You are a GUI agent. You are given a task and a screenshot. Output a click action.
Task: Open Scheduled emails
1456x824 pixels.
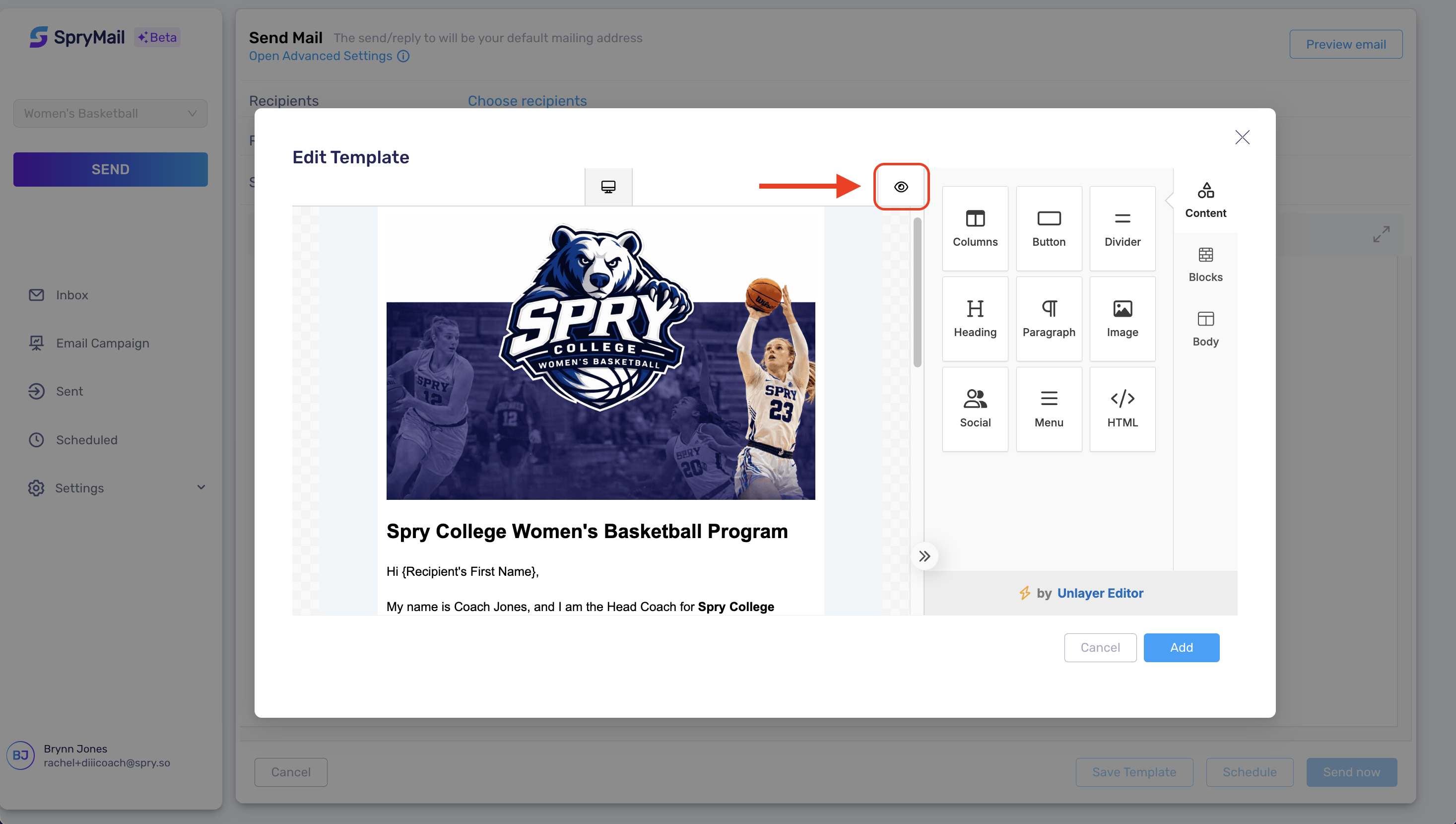[x=86, y=440]
